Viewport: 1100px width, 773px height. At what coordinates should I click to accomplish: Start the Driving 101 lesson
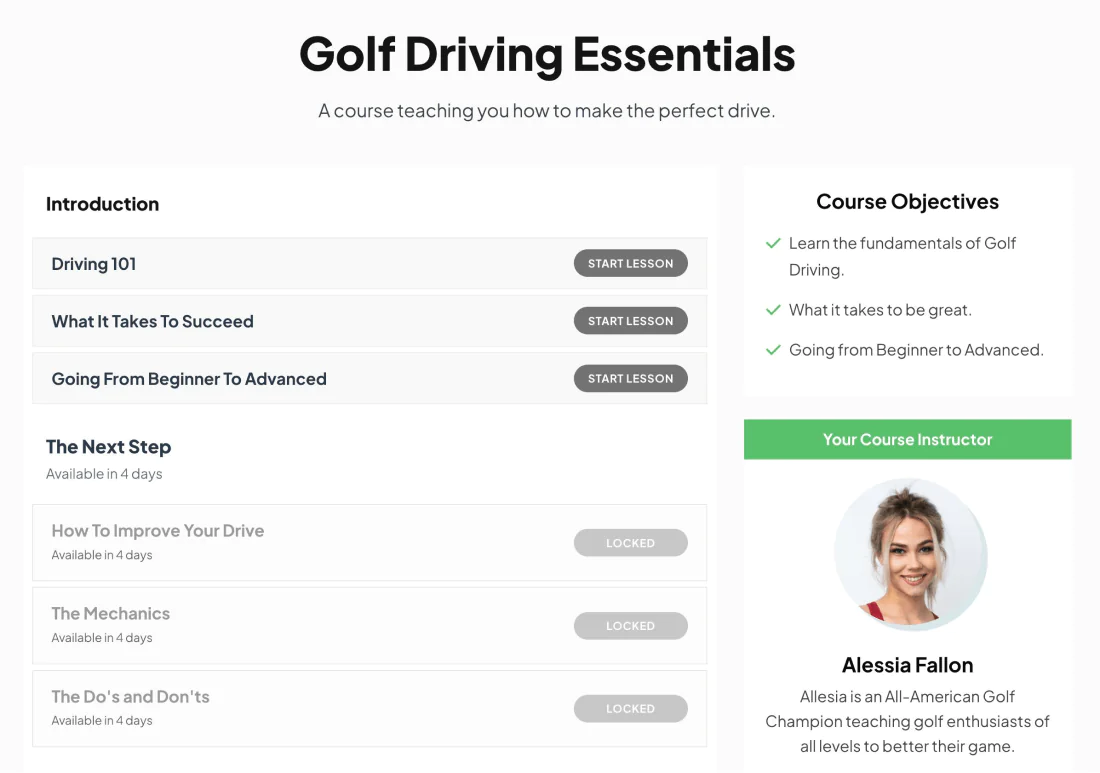630,263
